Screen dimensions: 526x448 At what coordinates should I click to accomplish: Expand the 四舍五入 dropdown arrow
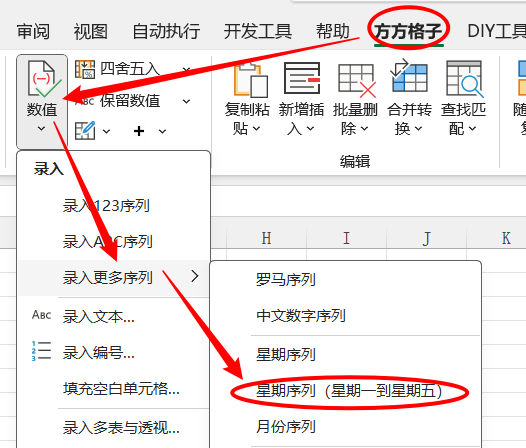point(187,69)
